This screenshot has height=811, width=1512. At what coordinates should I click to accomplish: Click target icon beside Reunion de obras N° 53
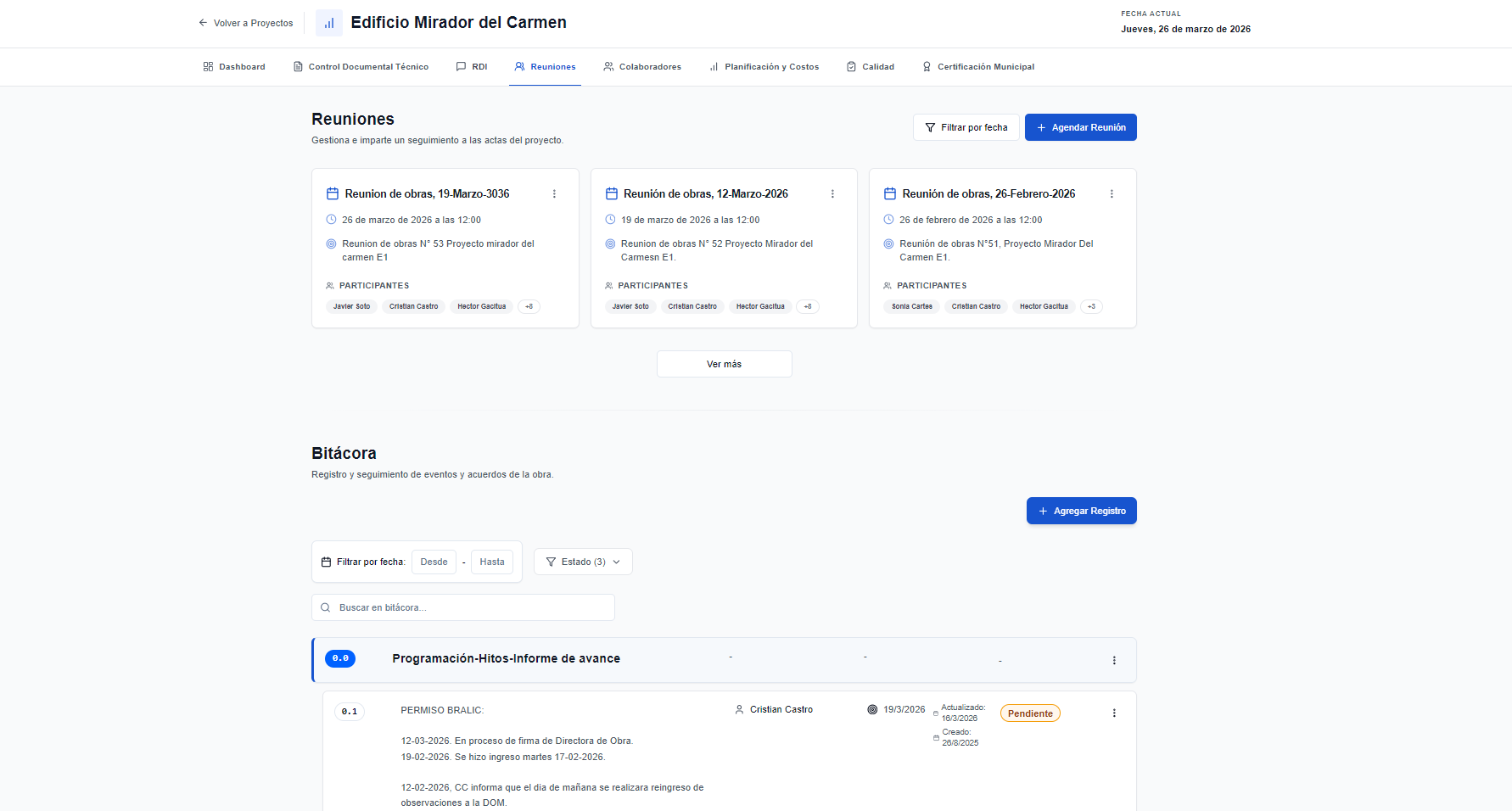pyautogui.click(x=332, y=243)
